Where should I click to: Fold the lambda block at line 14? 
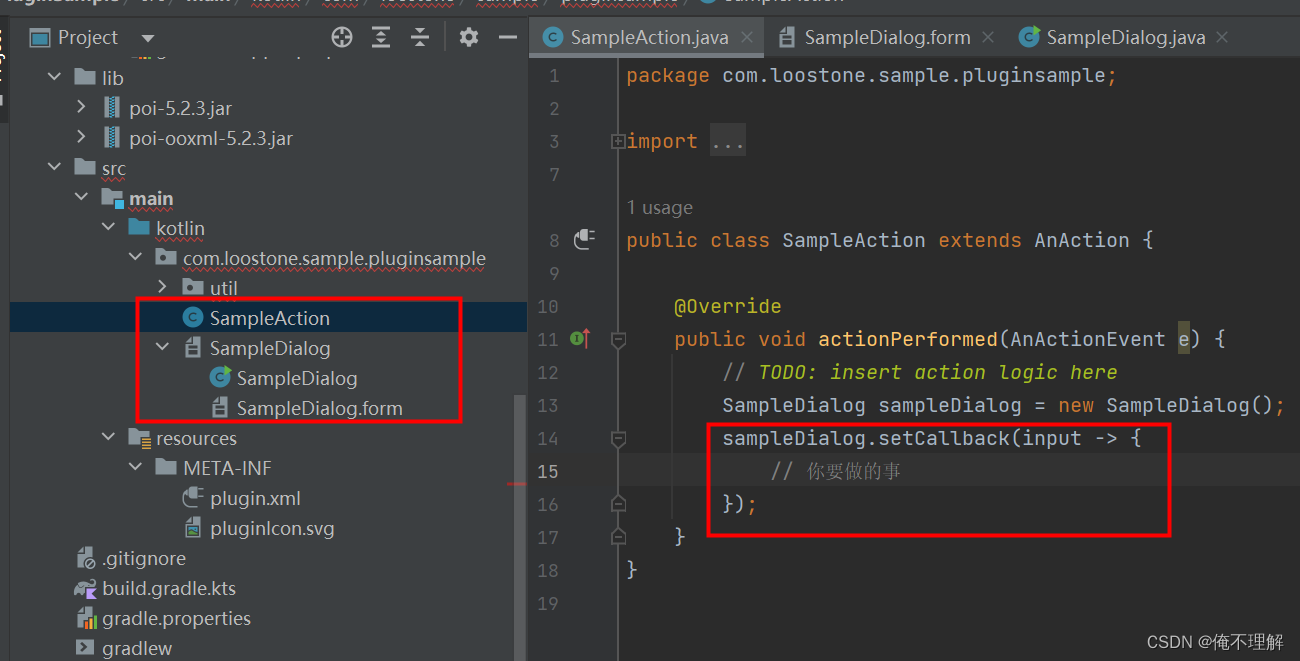point(618,438)
